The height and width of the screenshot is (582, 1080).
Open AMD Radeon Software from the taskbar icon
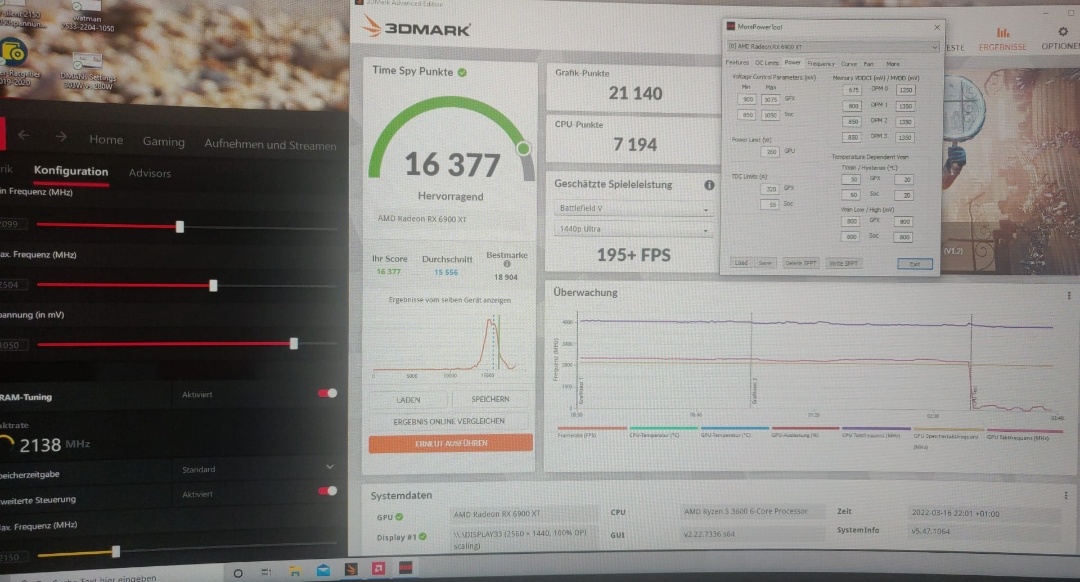click(378, 568)
